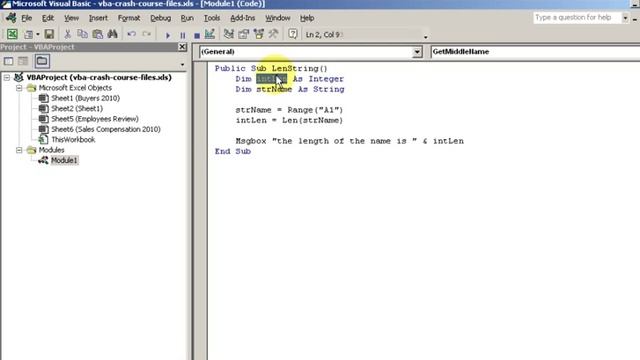Image resolution: width=640 pixels, height=360 pixels.
Task: Open the (General) object dropdown
Action: (x=417, y=52)
